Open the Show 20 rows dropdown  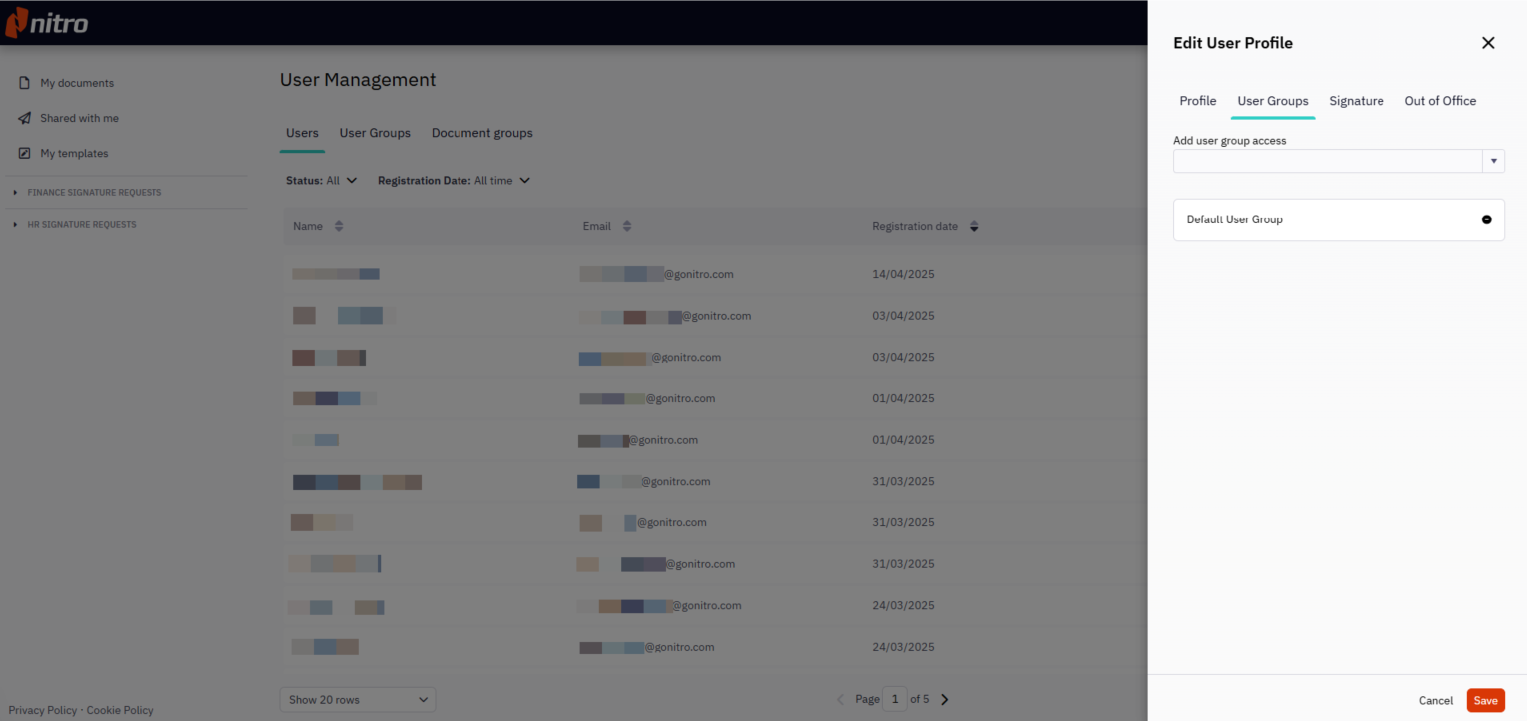(357, 699)
